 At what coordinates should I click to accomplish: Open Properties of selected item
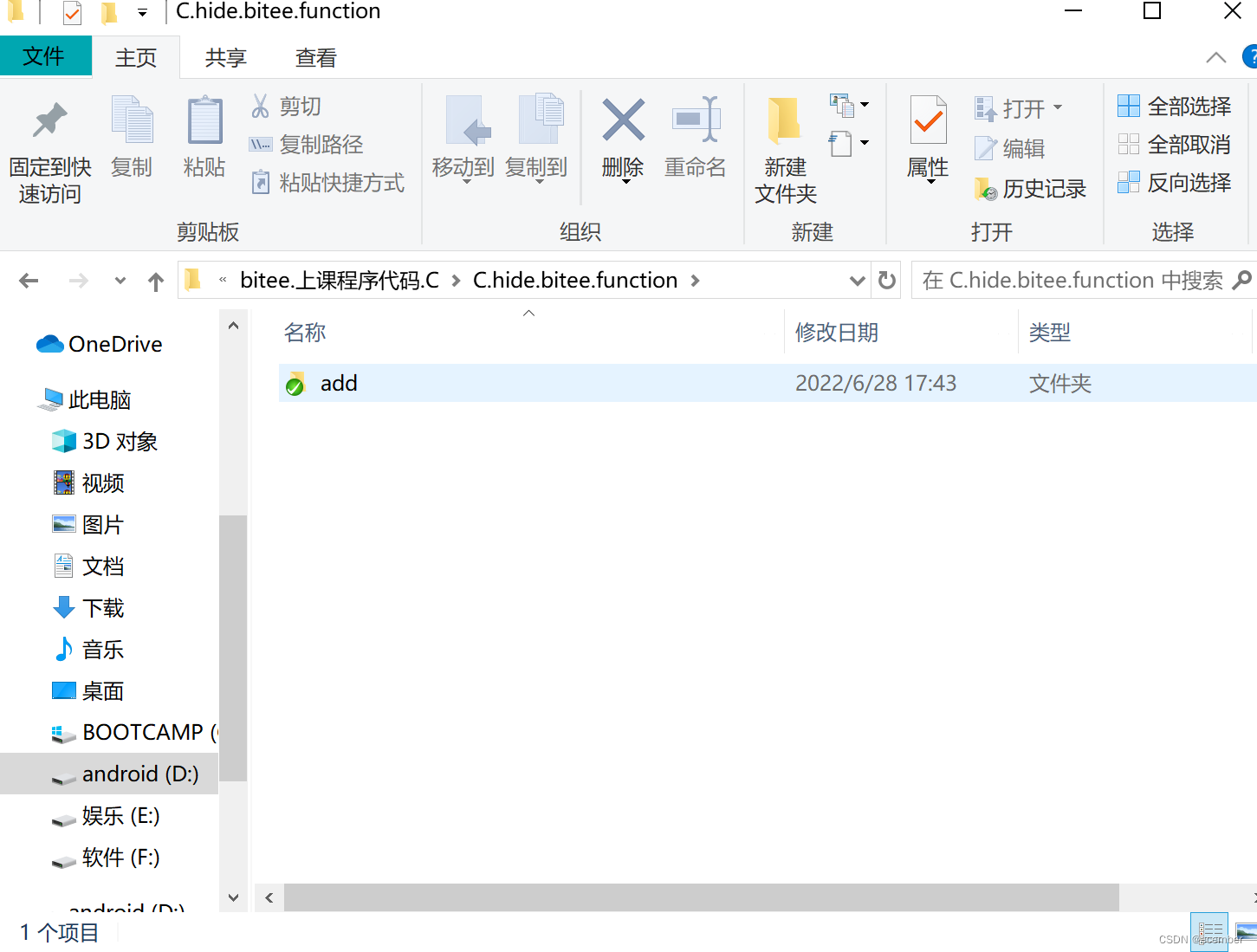[928, 139]
